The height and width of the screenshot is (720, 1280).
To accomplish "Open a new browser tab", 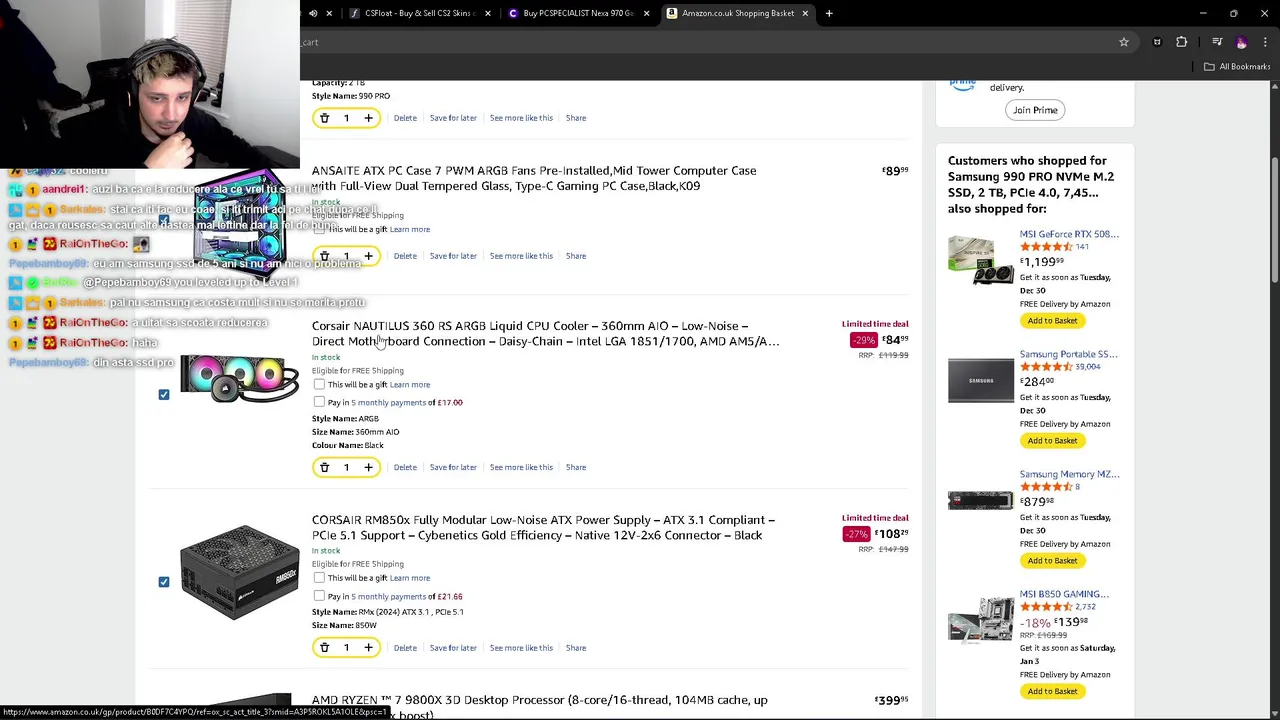I will [x=829, y=13].
